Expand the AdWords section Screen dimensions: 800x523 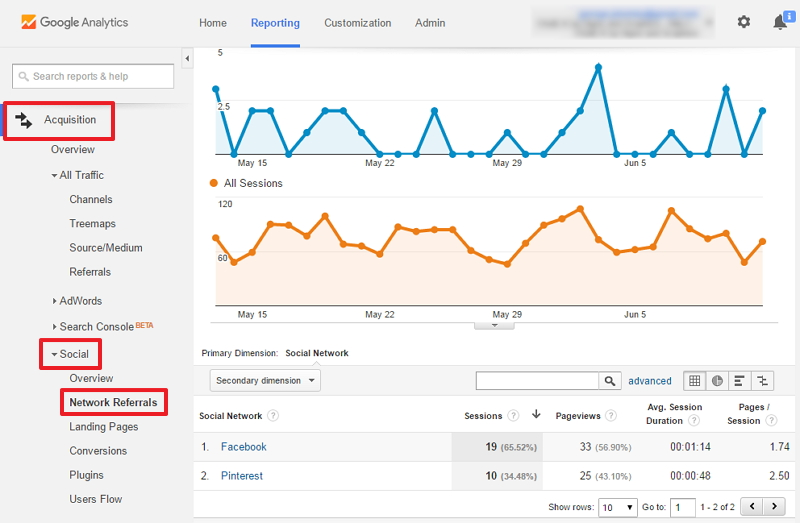tap(54, 301)
